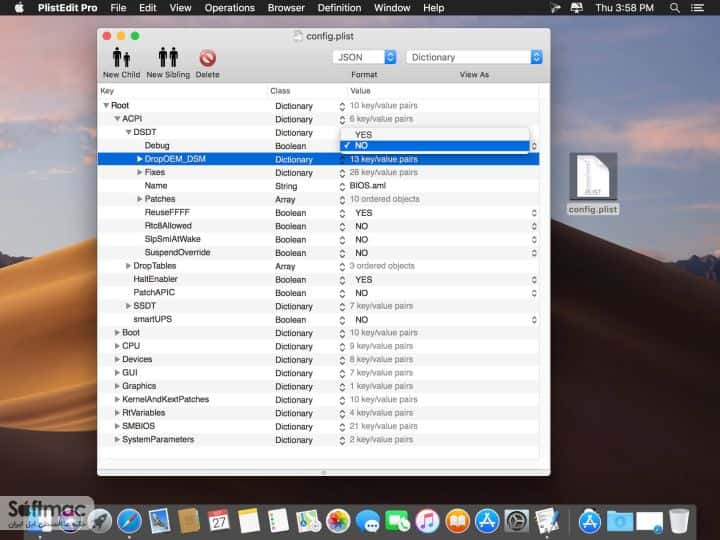Choose YES in the Debug popup menu
Image resolution: width=720 pixels, height=540 pixels.
coord(435,135)
